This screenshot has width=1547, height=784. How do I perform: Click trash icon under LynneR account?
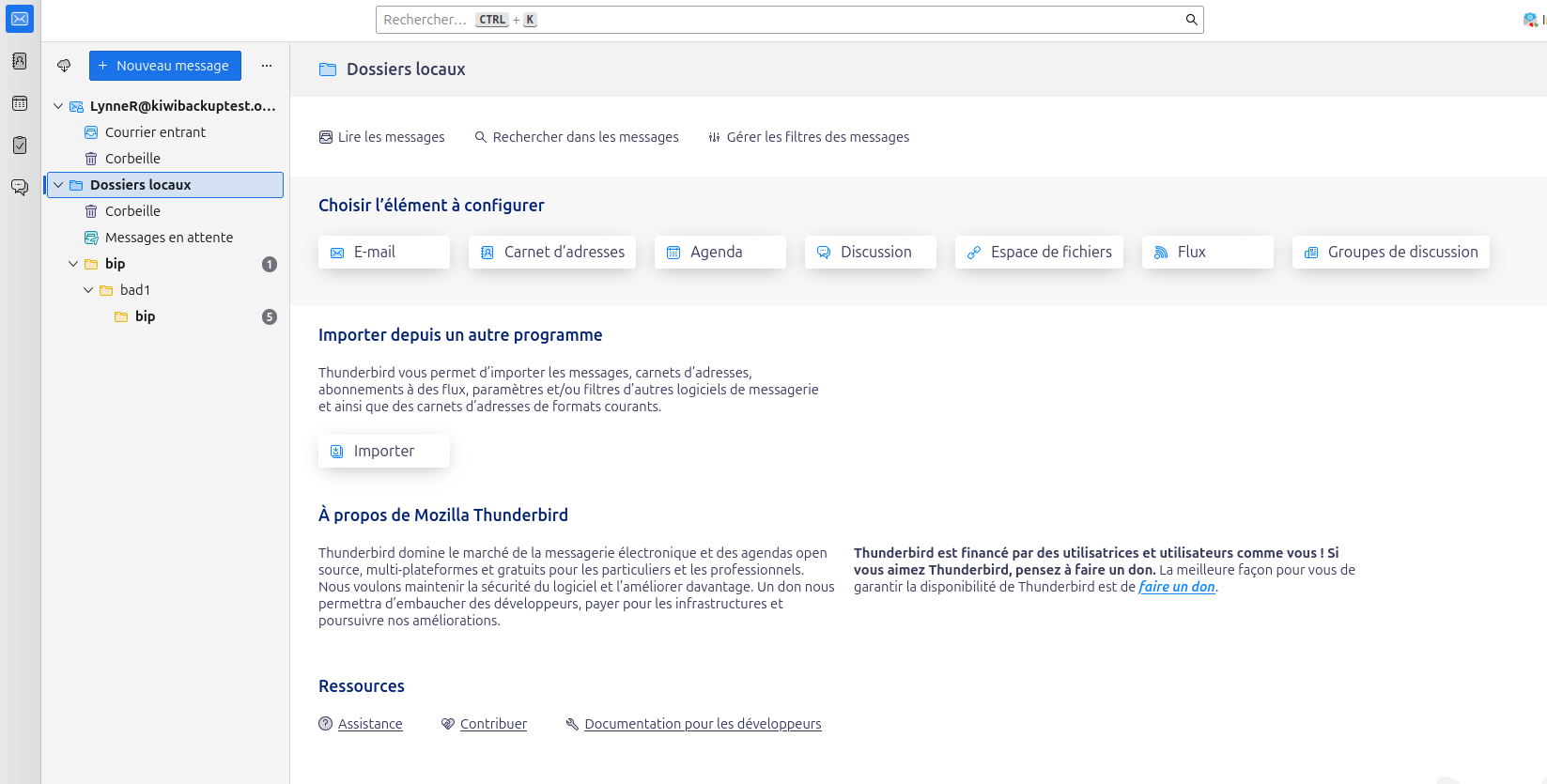click(x=91, y=159)
